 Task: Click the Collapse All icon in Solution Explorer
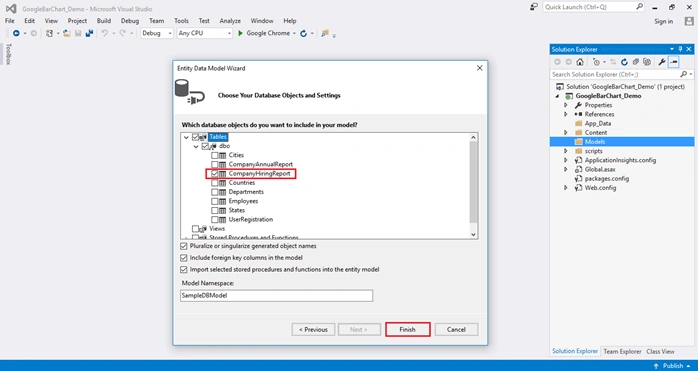click(x=636, y=62)
